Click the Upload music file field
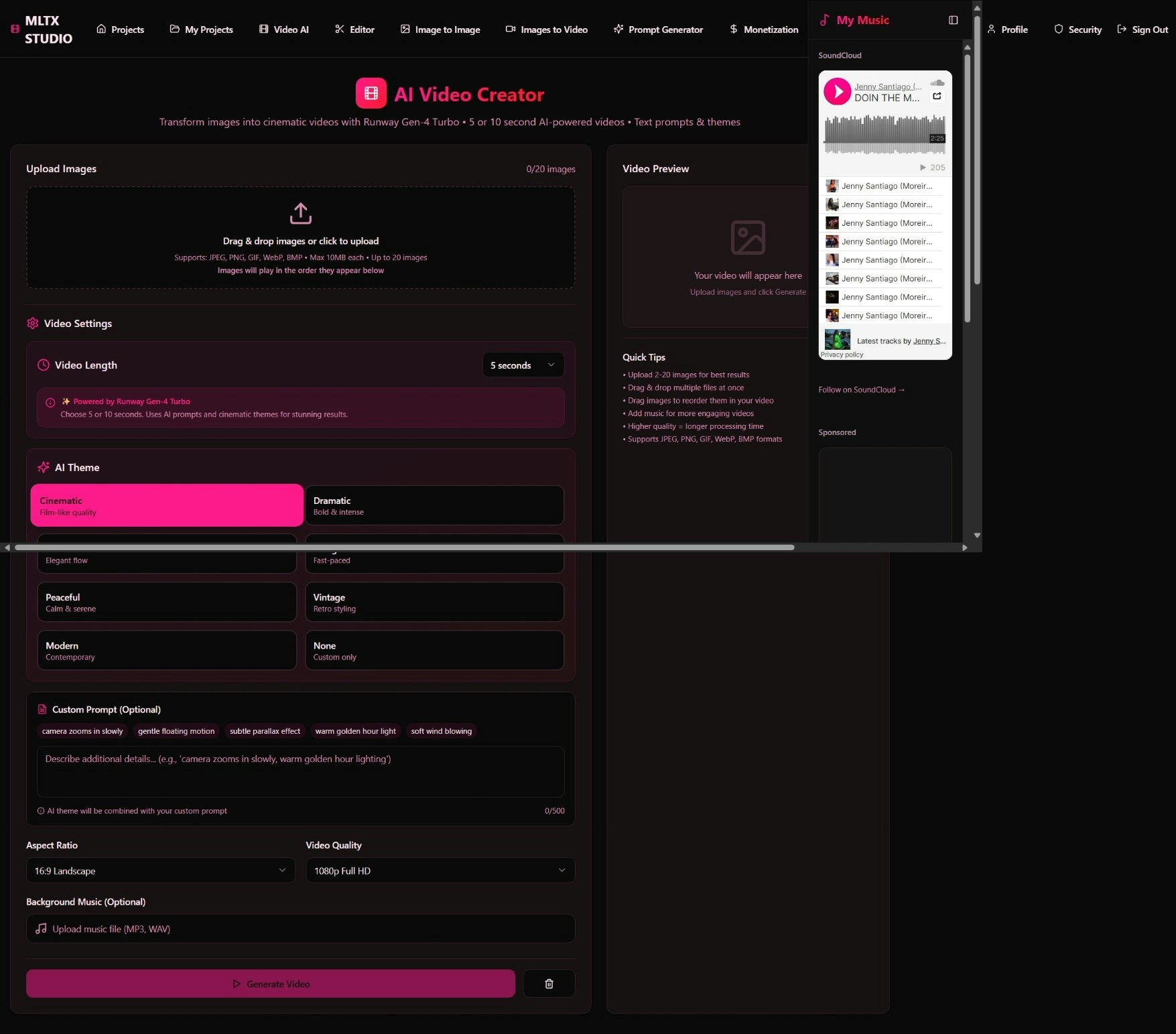The width and height of the screenshot is (1176, 1034). tap(301, 929)
